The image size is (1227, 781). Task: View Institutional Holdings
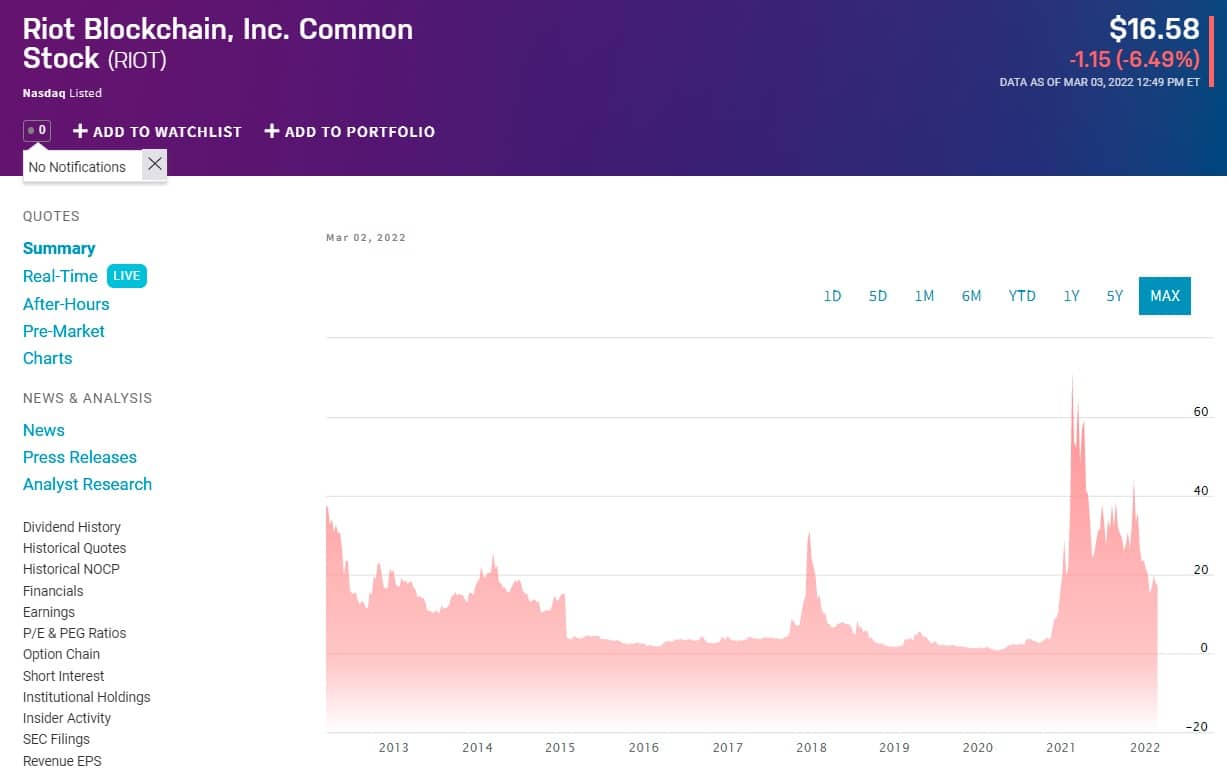tap(87, 697)
